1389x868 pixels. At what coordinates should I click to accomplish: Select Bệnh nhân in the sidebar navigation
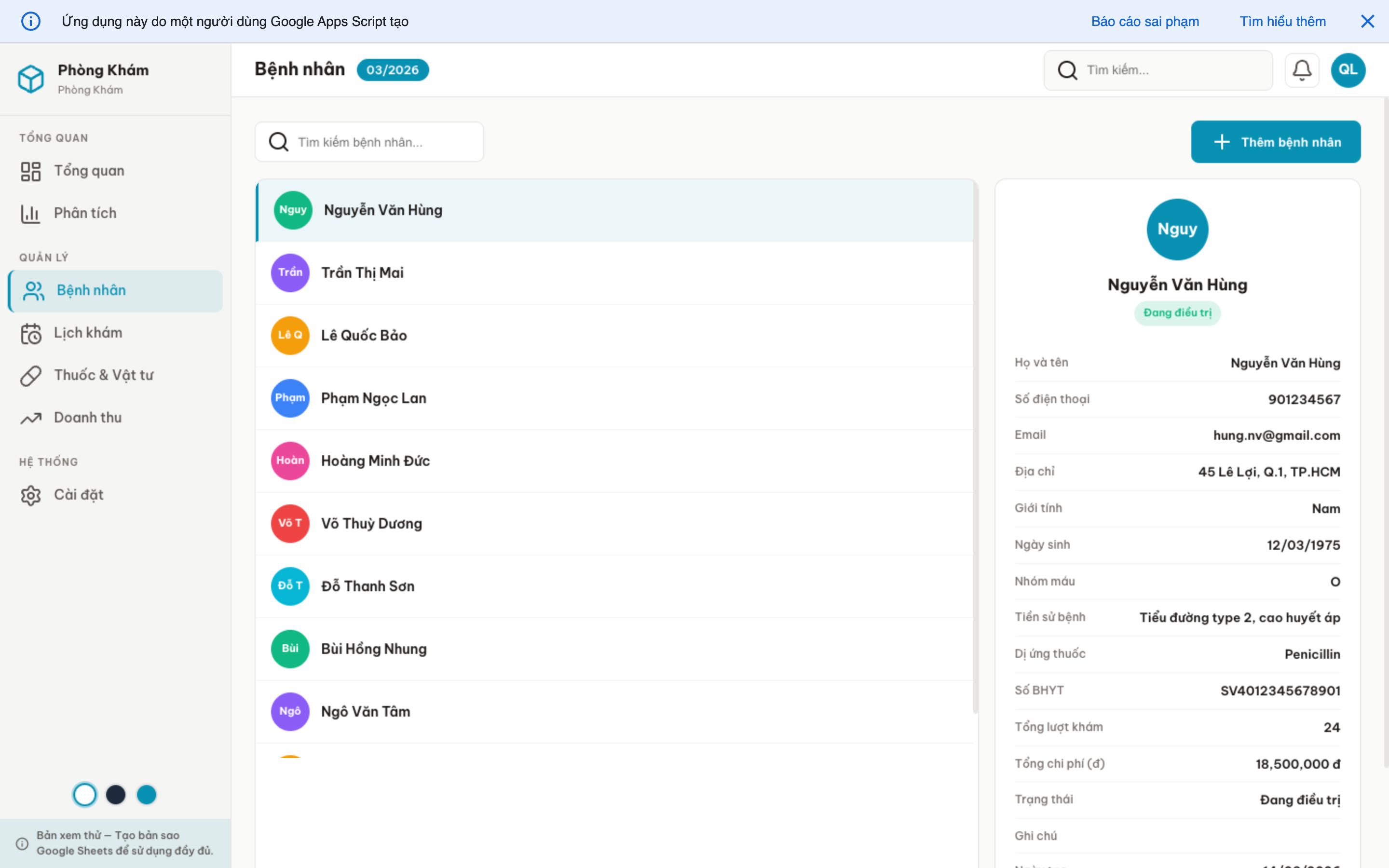tap(91, 290)
